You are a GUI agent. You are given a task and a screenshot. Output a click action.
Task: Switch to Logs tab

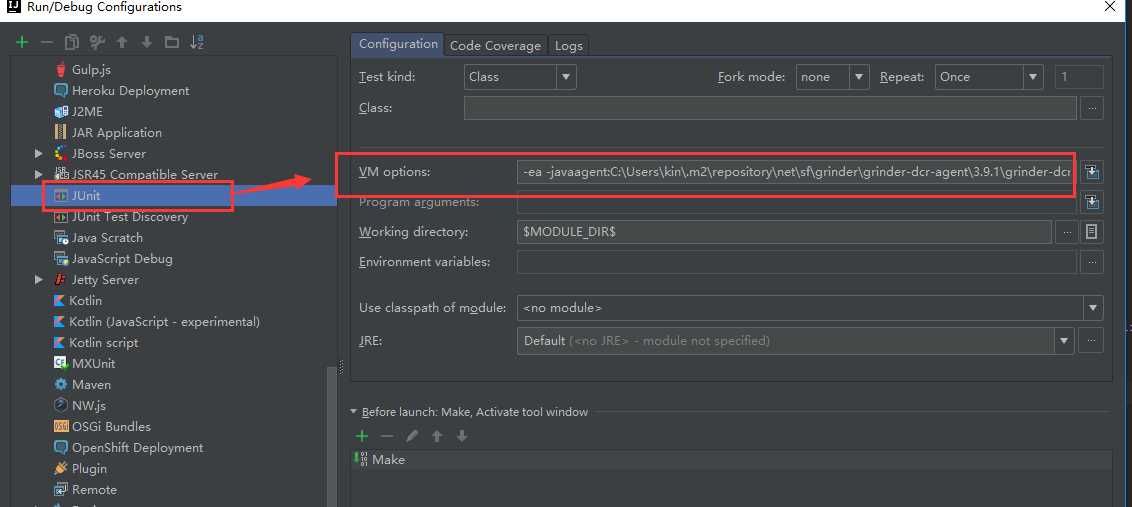click(x=569, y=46)
